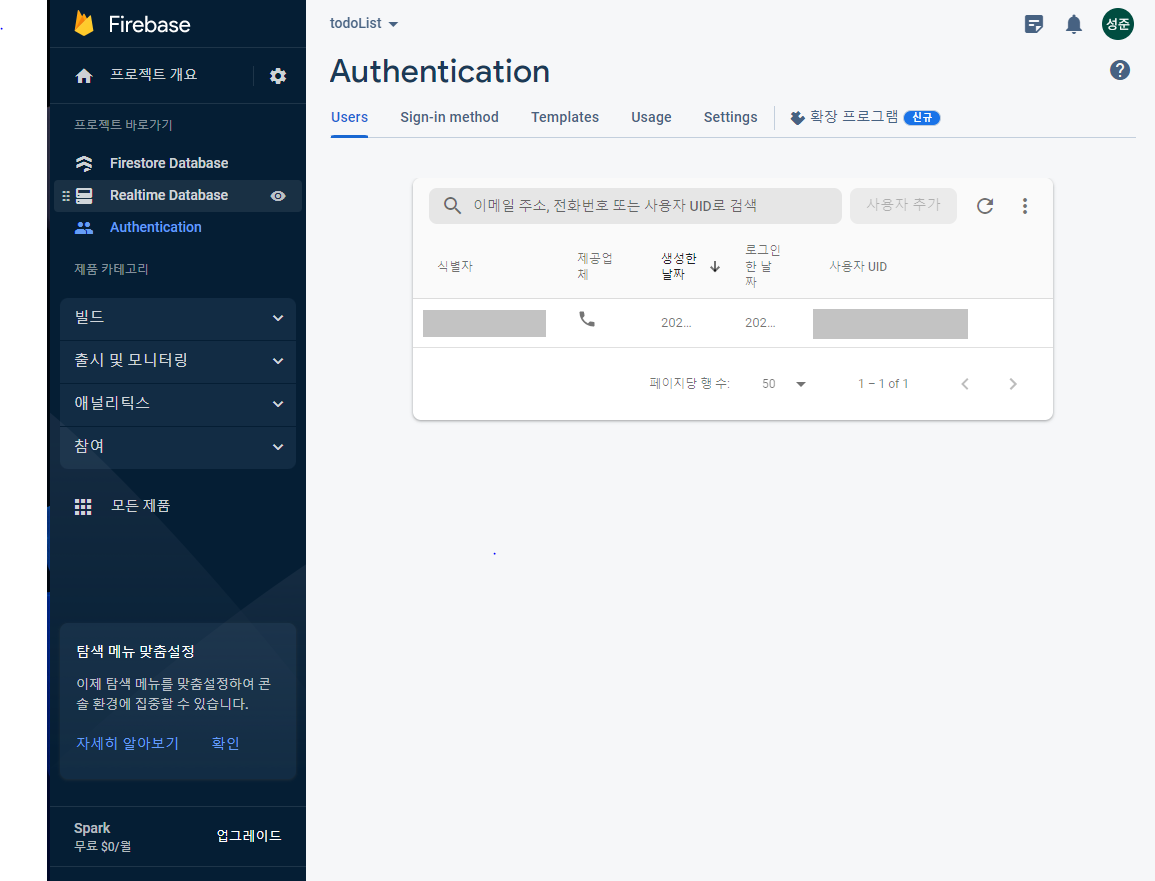The image size is (1155, 881).
Task: Click the 로그인한 날짜 column header
Action: pyautogui.click(x=762, y=265)
